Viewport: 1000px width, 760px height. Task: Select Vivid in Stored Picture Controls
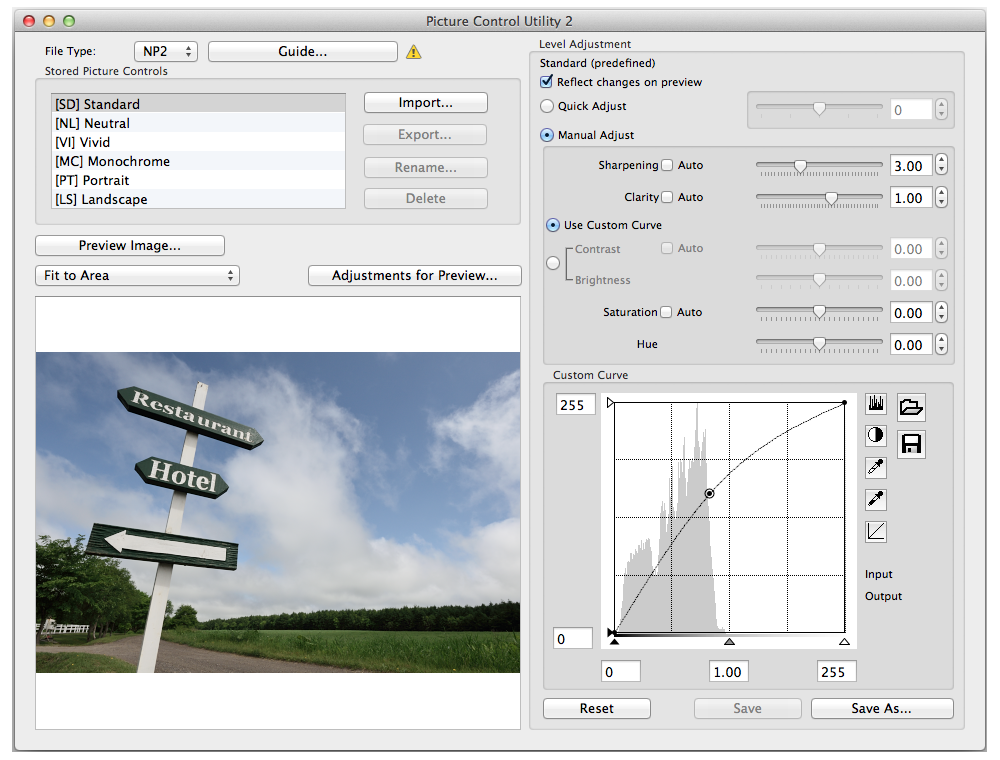[83, 142]
